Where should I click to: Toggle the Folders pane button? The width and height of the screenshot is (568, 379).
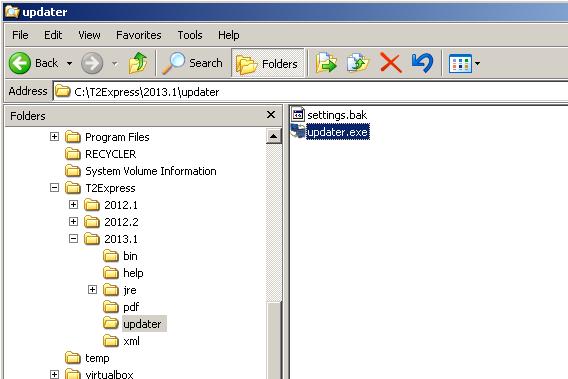pyautogui.click(x=268, y=63)
